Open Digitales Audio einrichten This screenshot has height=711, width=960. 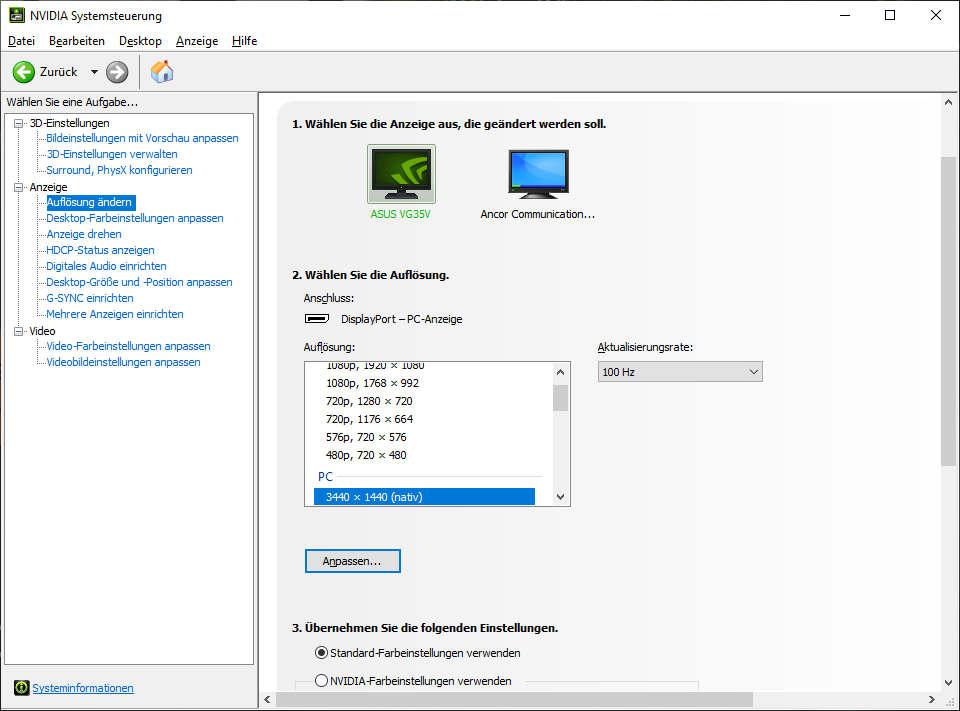coord(107,266)
